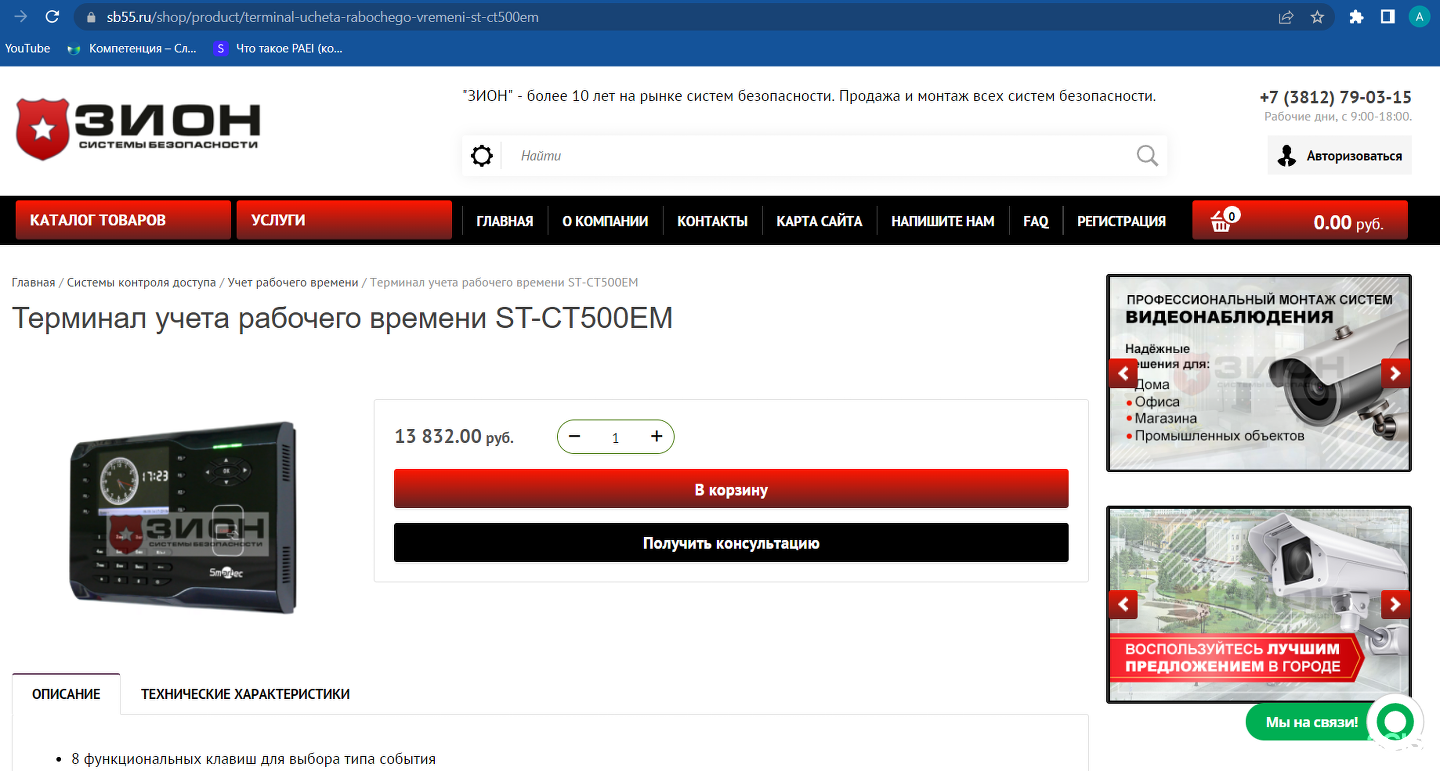Open the УСЛУГИ menu
The width and height of the screenshot is (1440, 771).
344,220
